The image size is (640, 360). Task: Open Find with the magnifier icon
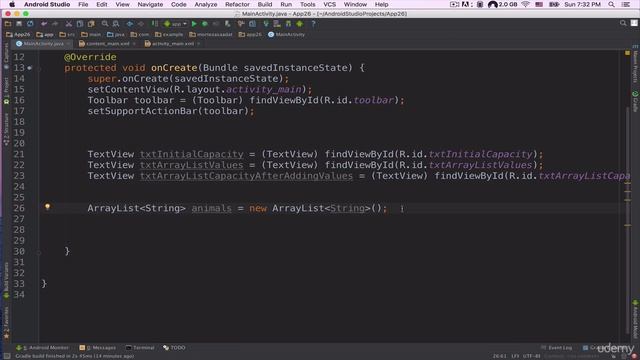105,24
